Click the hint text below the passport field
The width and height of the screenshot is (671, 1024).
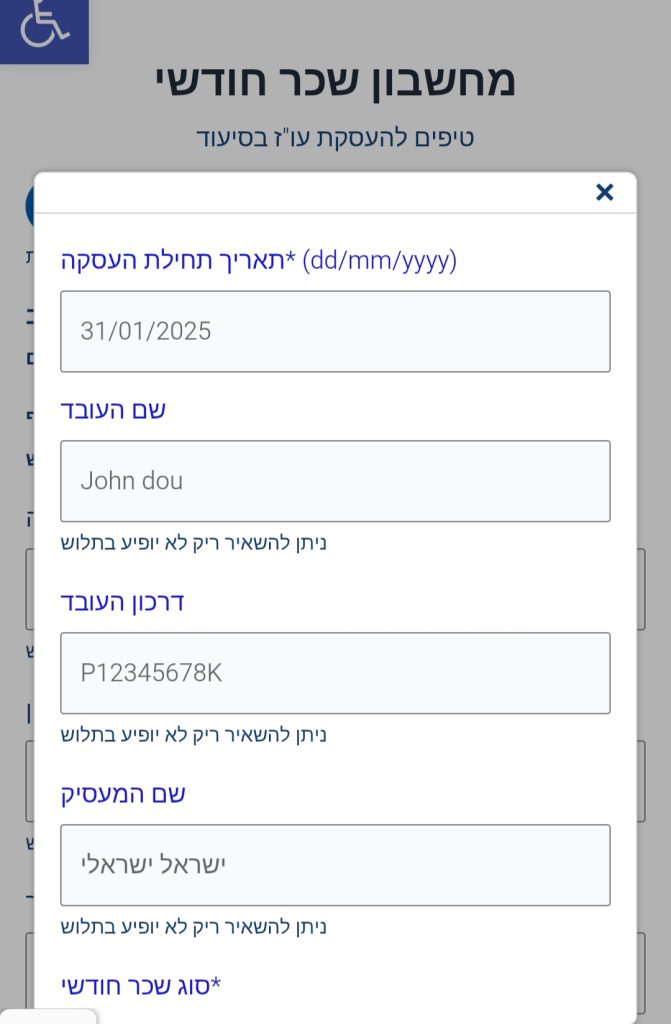point(194,735)
